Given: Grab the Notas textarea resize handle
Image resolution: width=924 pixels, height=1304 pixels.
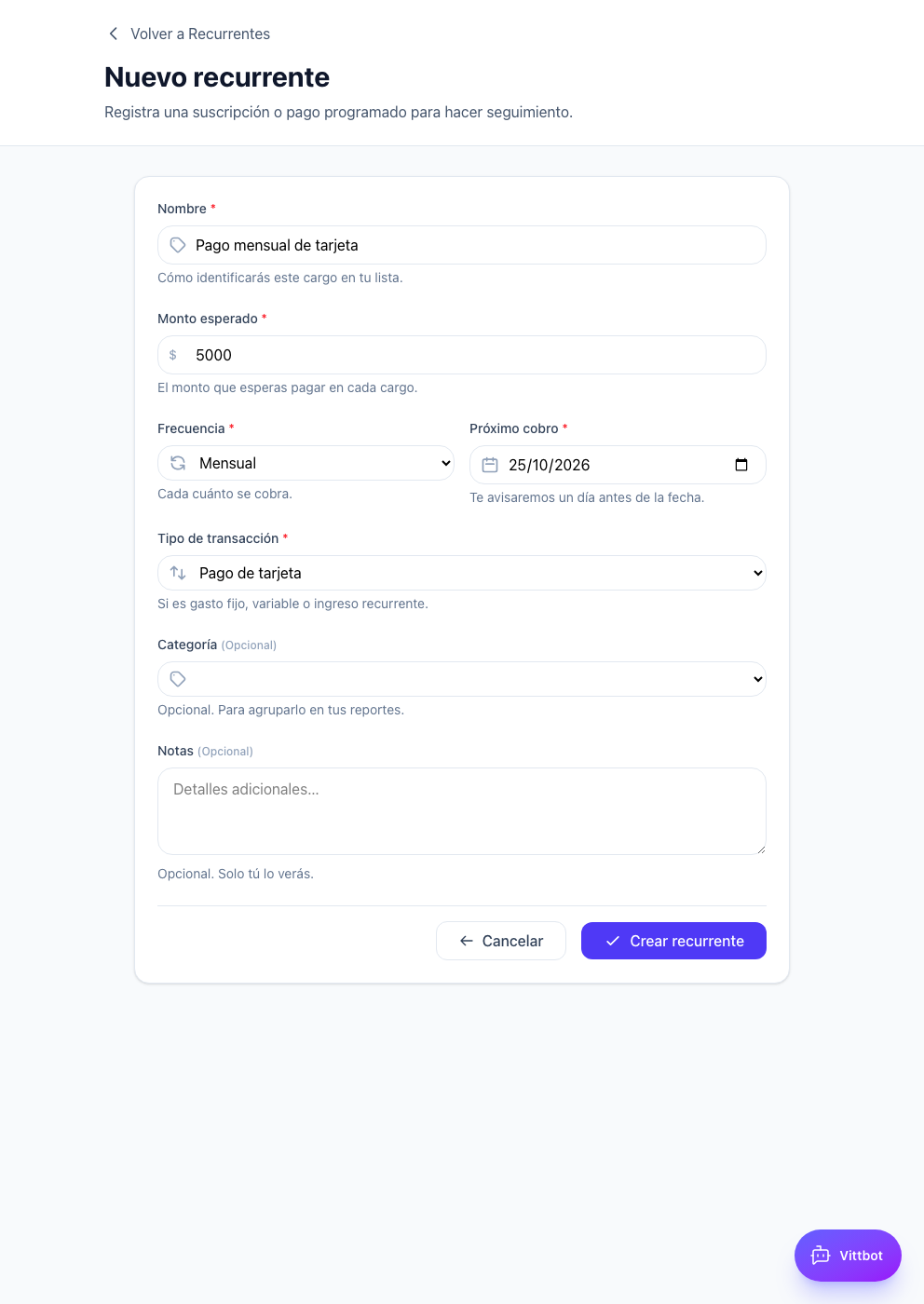Looking at the screenshot, I should click(760, 849).
